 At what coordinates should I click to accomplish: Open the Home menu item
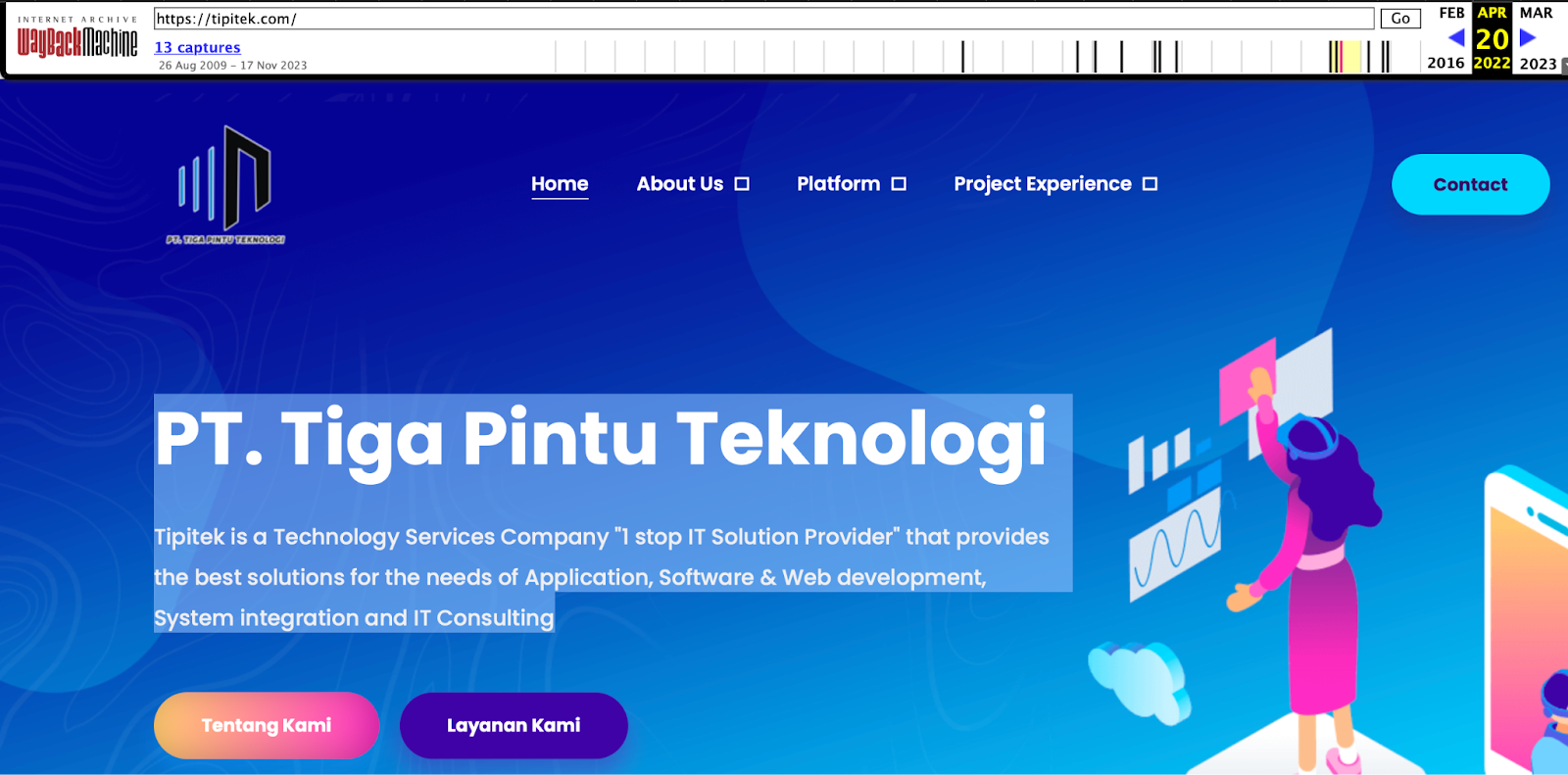point(560,184)
